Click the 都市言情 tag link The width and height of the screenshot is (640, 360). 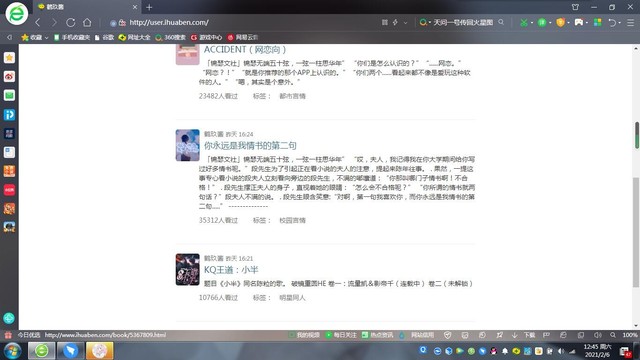tap(292, 96)
